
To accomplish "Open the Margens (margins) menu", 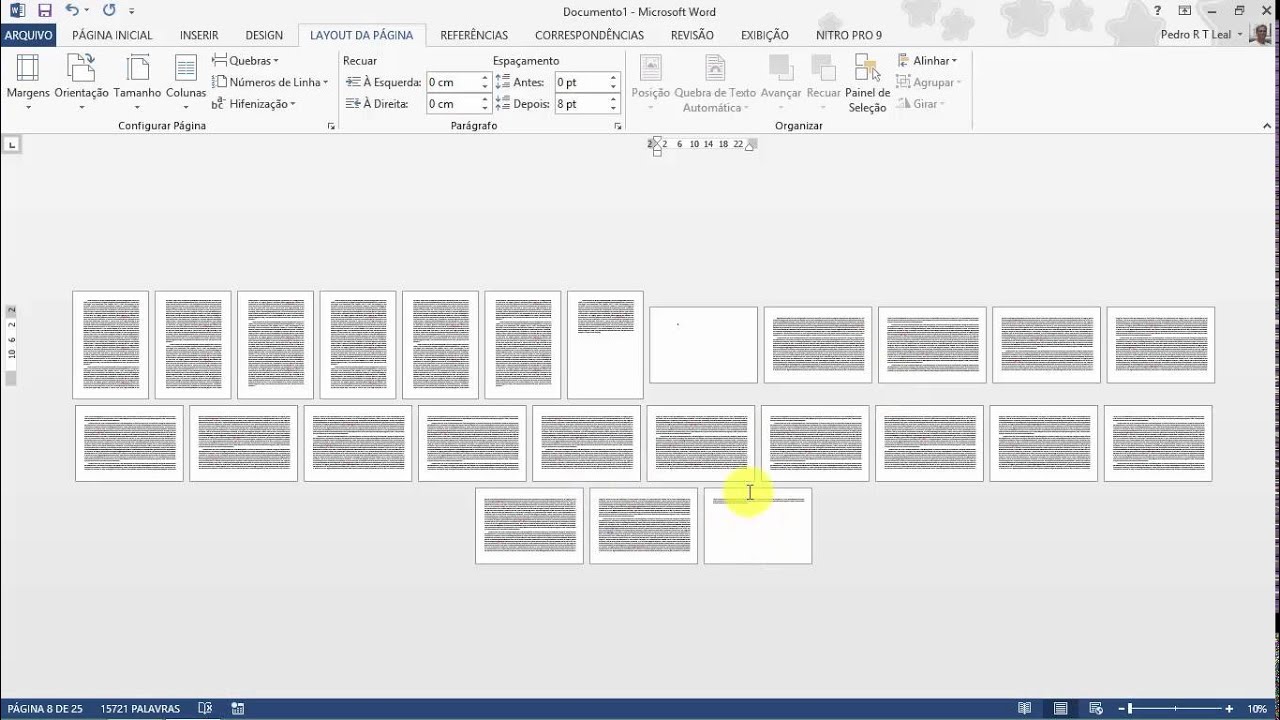I will click(x=28, y=82).
